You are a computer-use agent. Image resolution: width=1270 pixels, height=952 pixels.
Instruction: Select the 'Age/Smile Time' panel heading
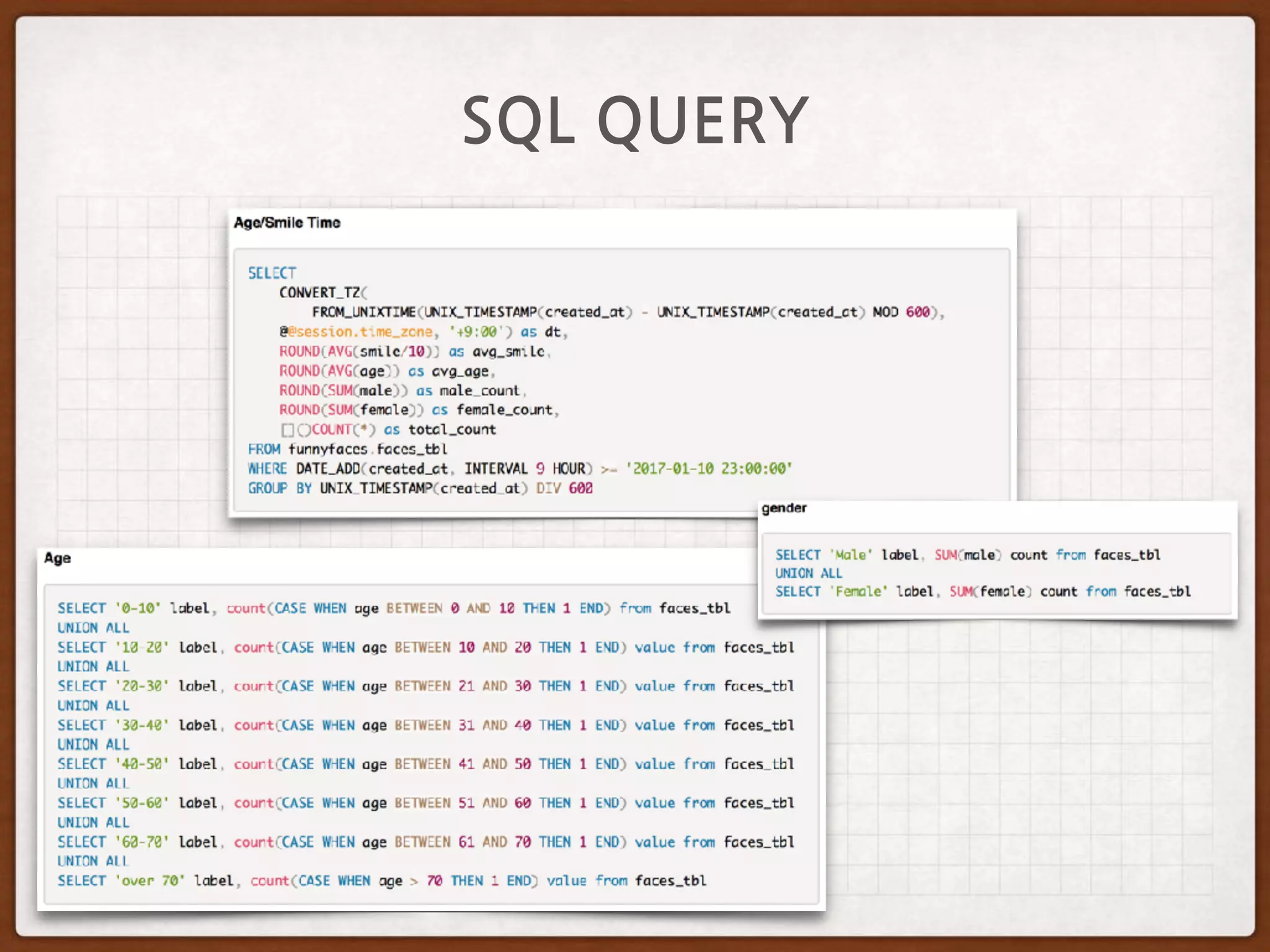tap(287, 223)
